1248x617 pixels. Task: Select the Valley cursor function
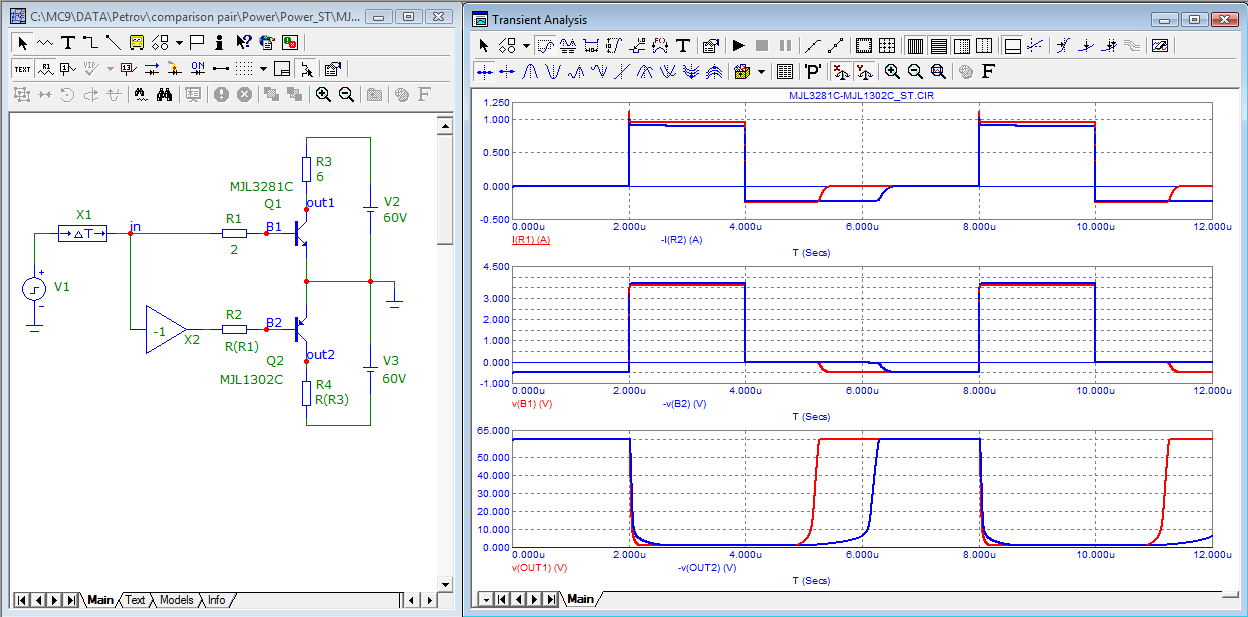[553, 71]
